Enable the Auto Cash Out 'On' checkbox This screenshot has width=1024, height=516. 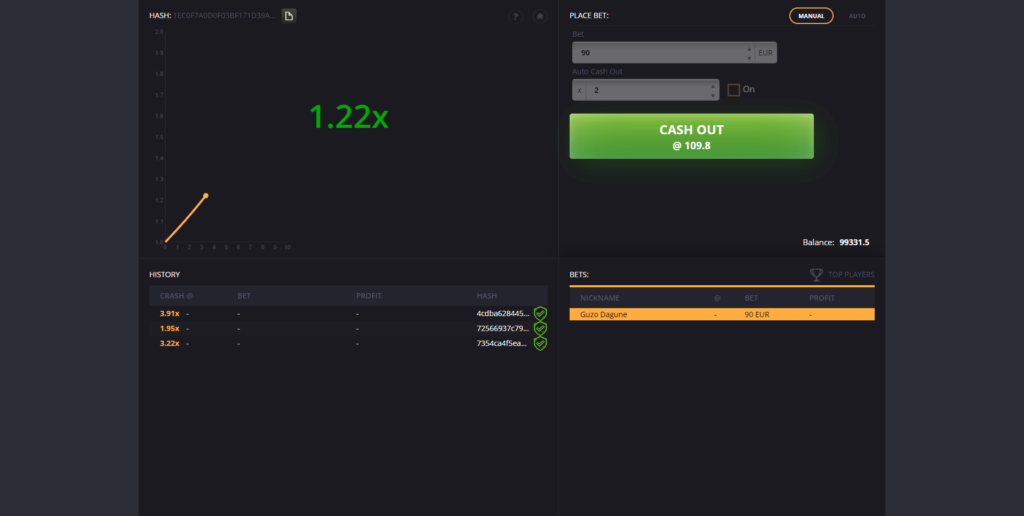tap(734, 90)
